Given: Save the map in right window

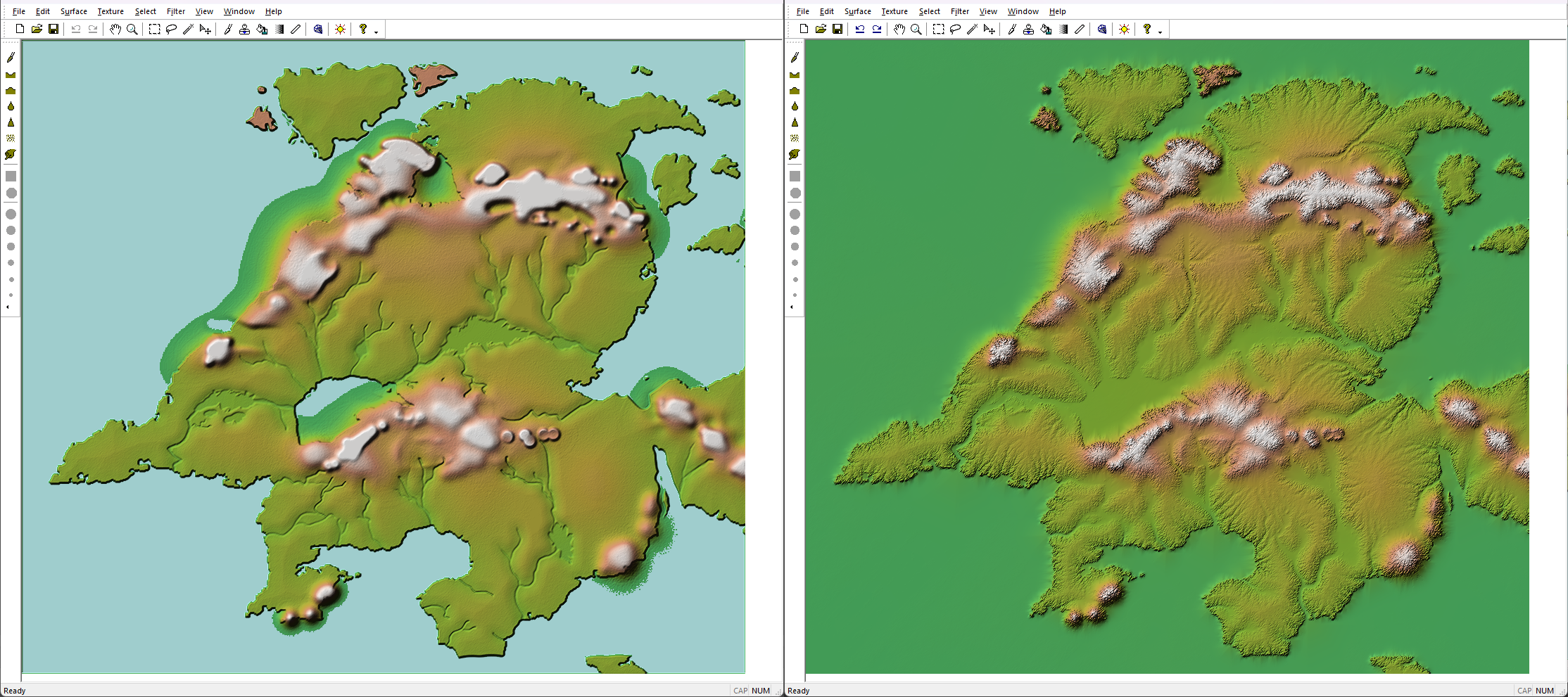Looking at the screenshot, I should pos(837,29).
